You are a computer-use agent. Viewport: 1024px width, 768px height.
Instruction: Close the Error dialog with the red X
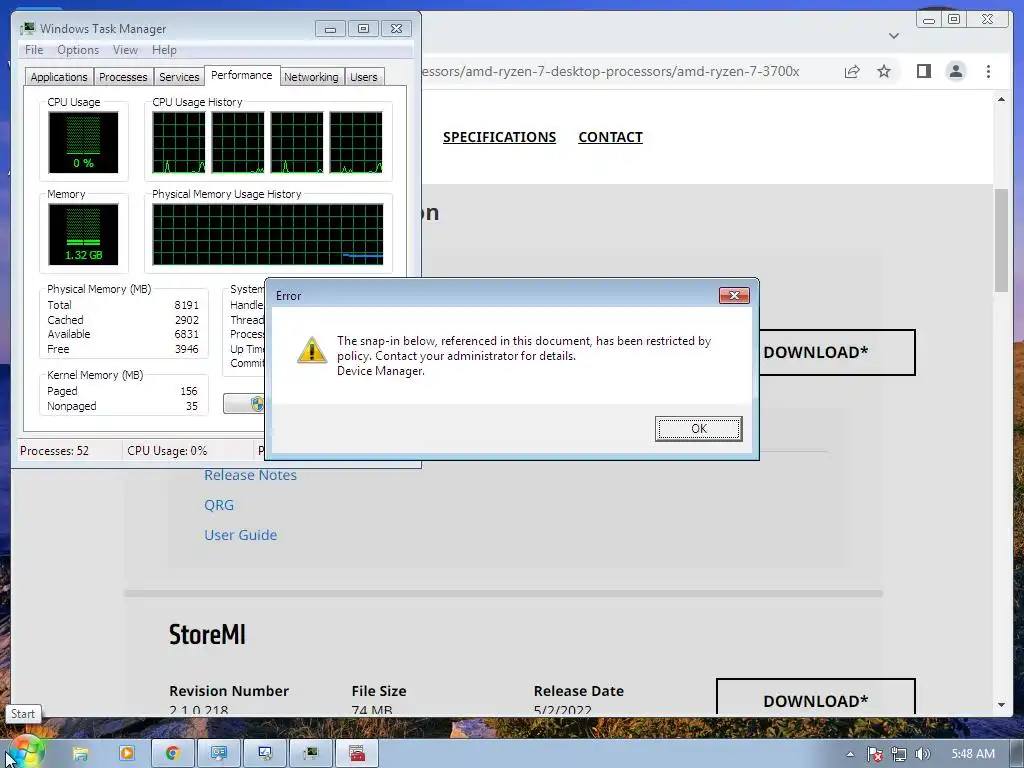click(x=734, y=296)
